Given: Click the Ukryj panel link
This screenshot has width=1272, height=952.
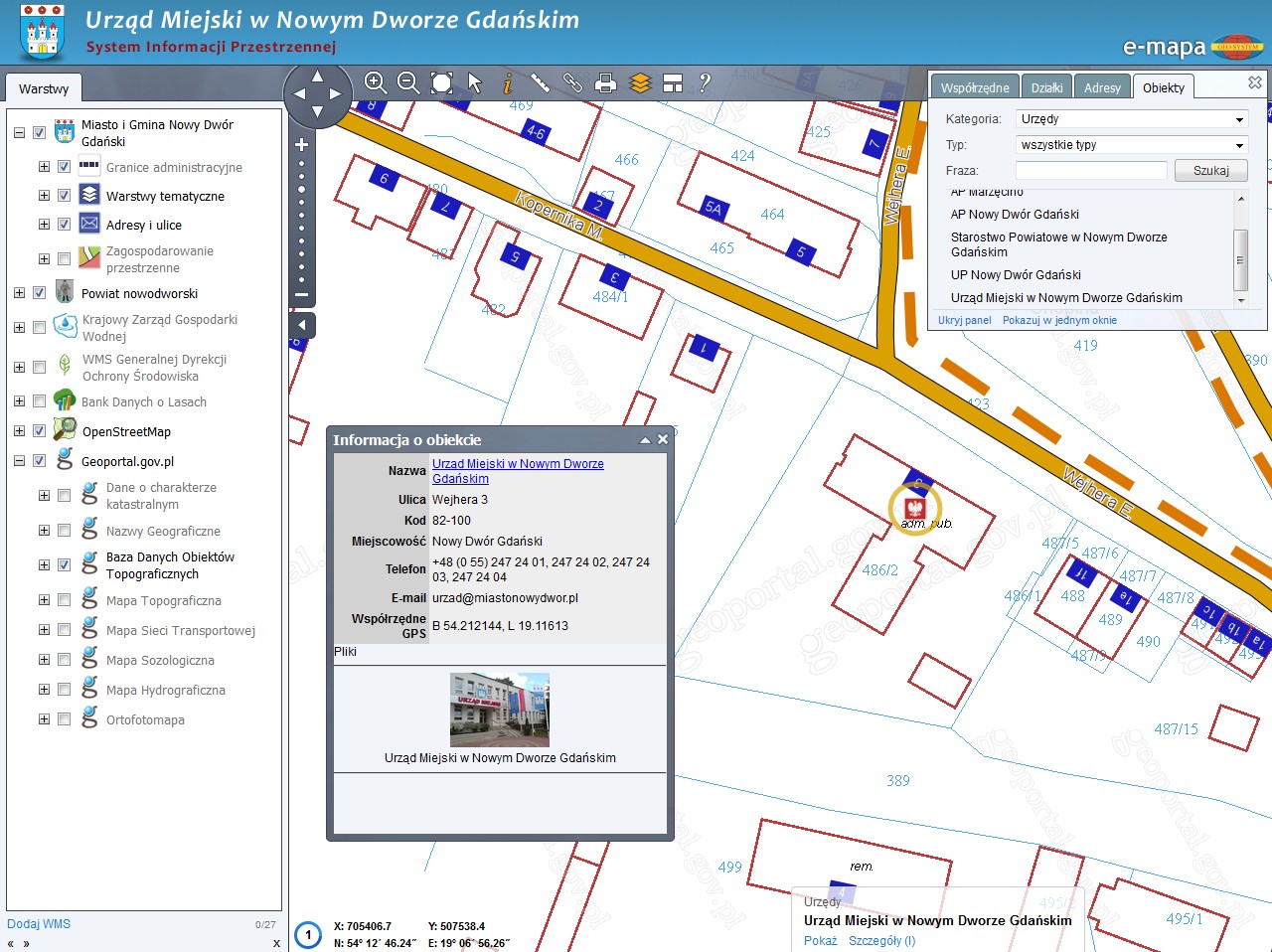Looking at the screenshot, I should pyautogui.click(x=965, y=320).
